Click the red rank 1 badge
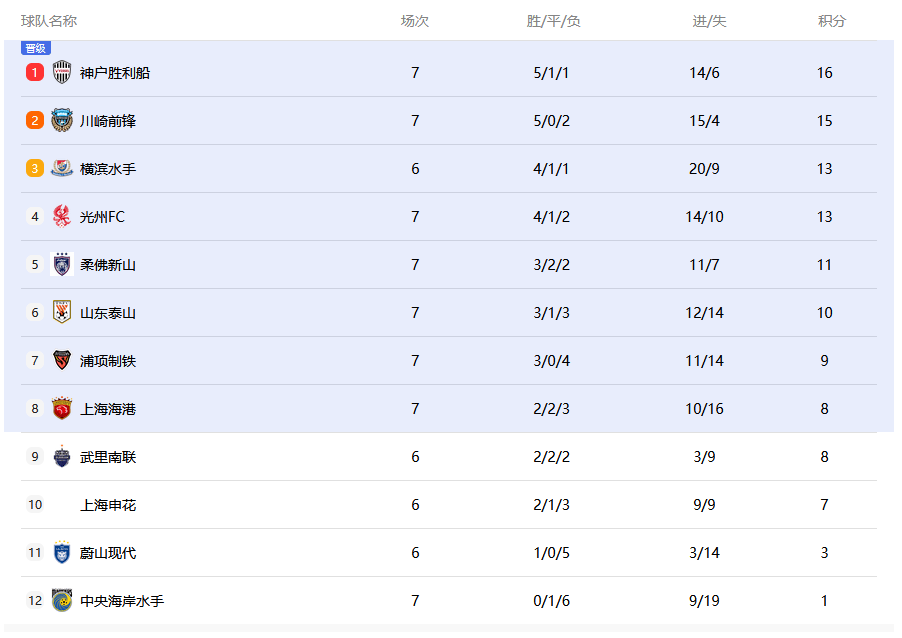This screenshot has height=638, width=902. click(35, 72)
